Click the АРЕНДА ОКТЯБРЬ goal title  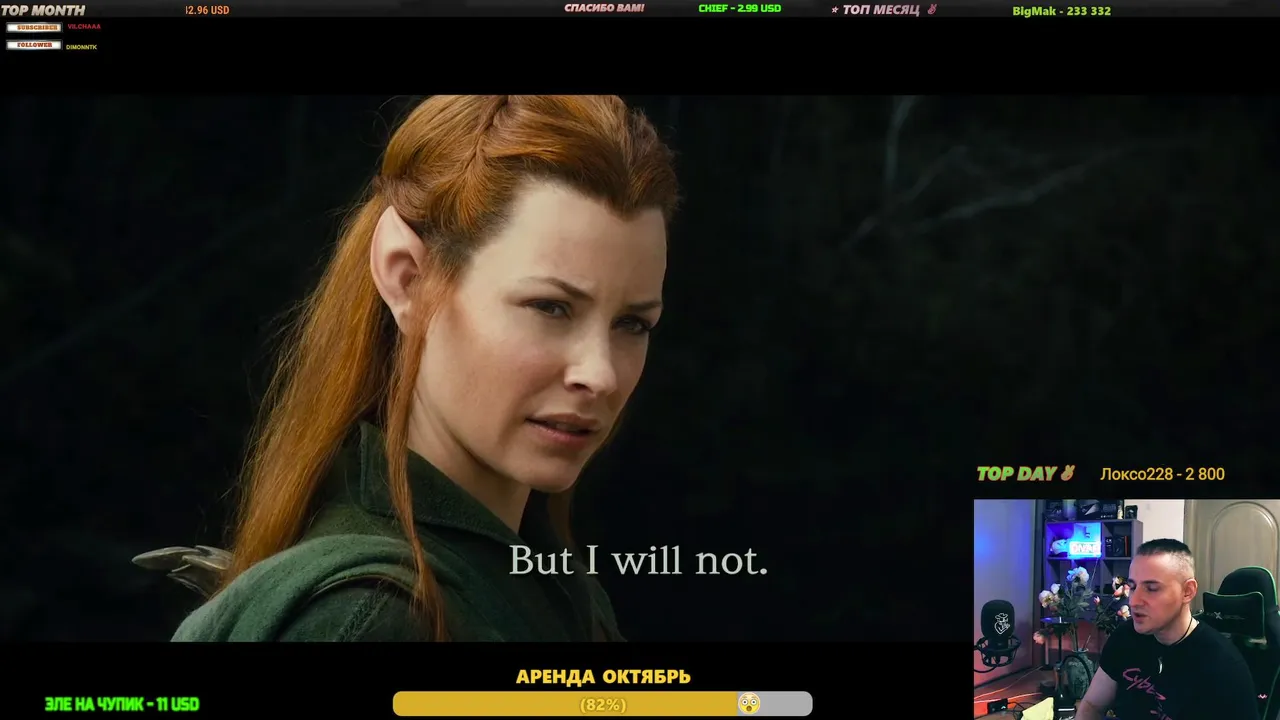pos(603,677)
